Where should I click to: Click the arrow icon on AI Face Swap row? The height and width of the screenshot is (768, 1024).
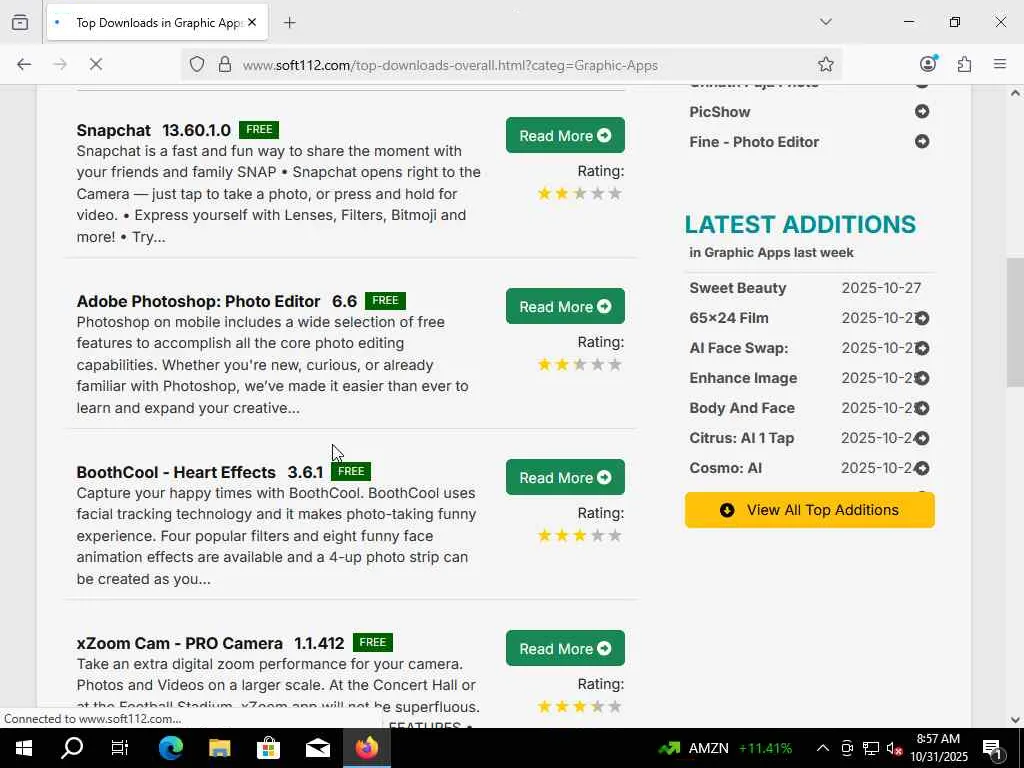921,348
